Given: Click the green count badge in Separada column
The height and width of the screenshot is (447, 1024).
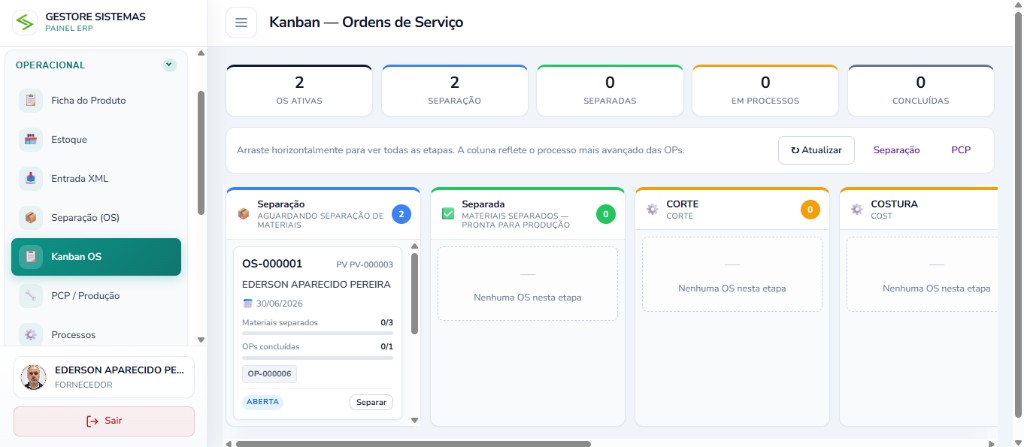Looking at the screenshot, I should (x=605, y=214).
